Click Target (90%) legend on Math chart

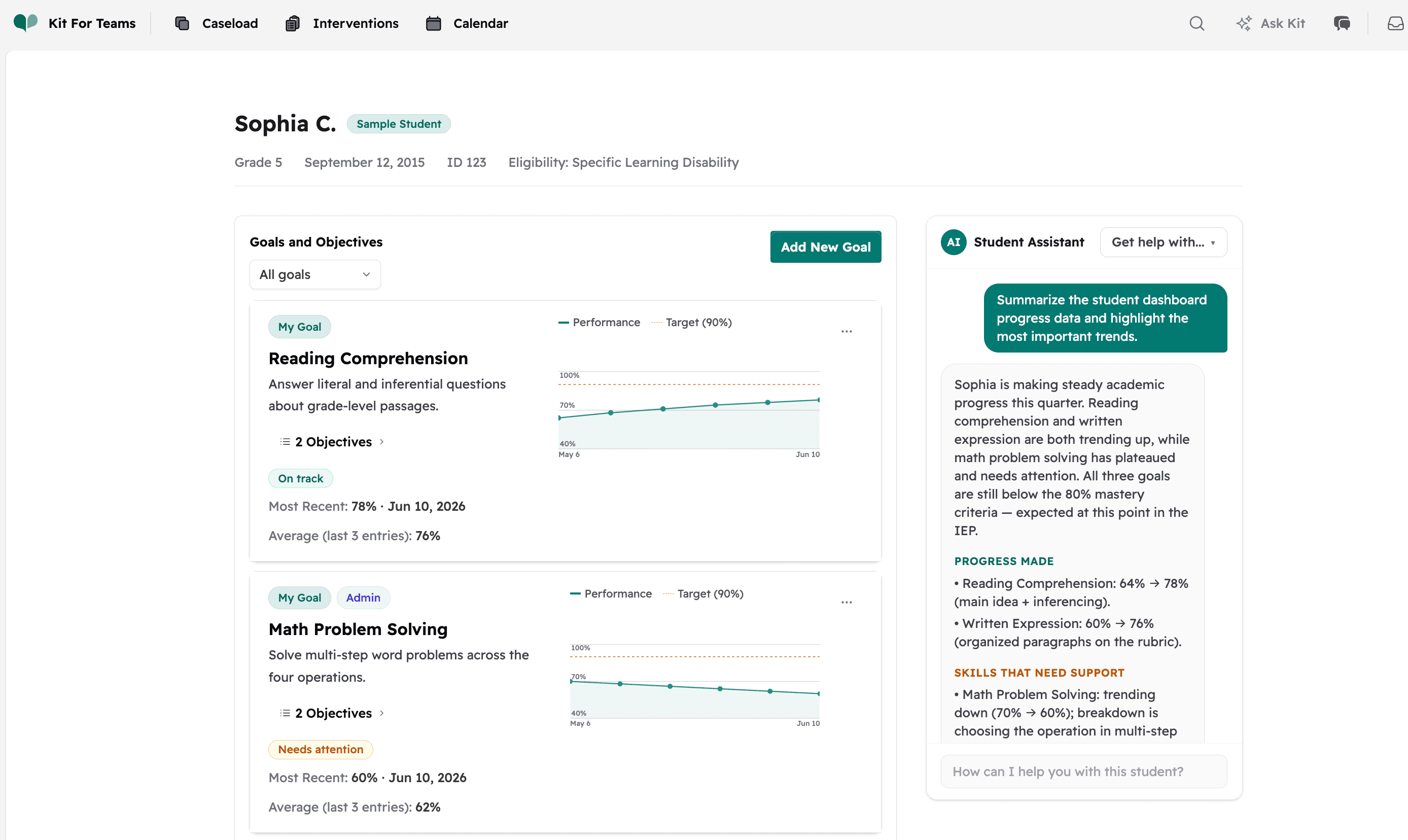coord(703,594)
